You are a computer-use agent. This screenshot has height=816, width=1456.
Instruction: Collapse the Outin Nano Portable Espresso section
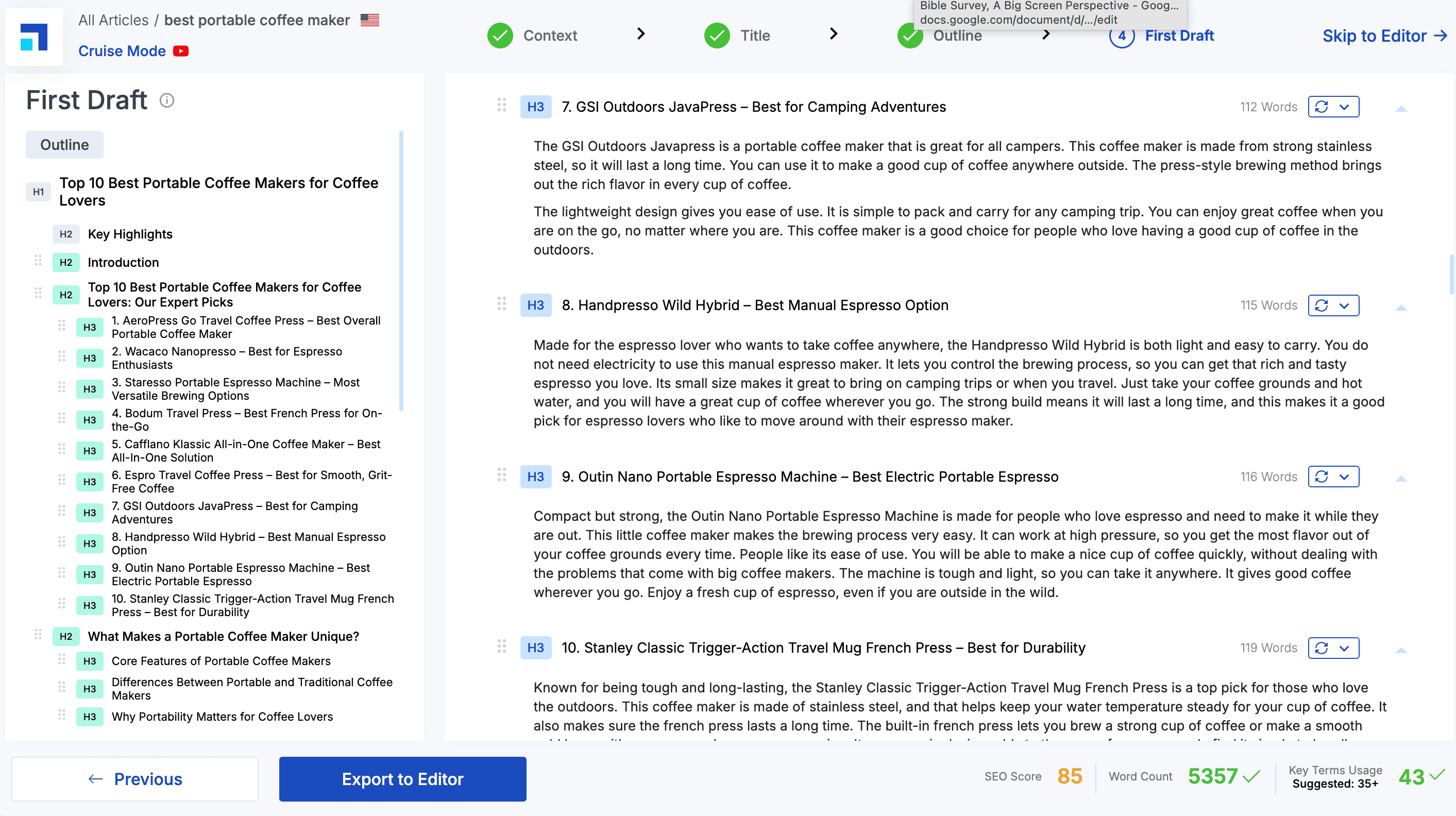(x=1400, y=479)
